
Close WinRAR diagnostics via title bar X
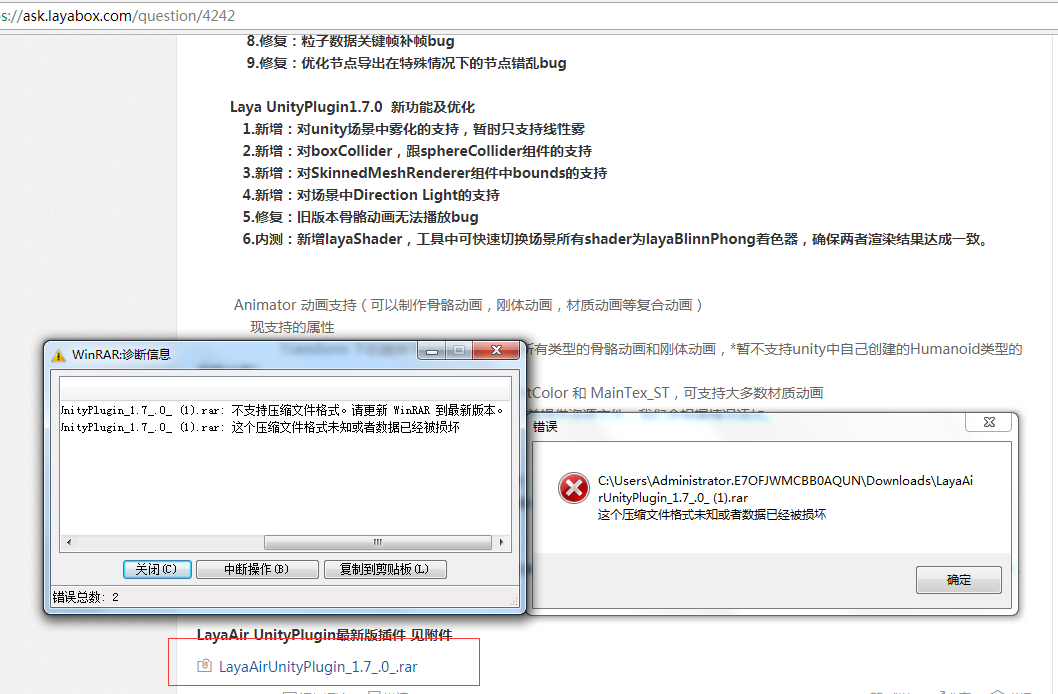click(x=494, y=351)
